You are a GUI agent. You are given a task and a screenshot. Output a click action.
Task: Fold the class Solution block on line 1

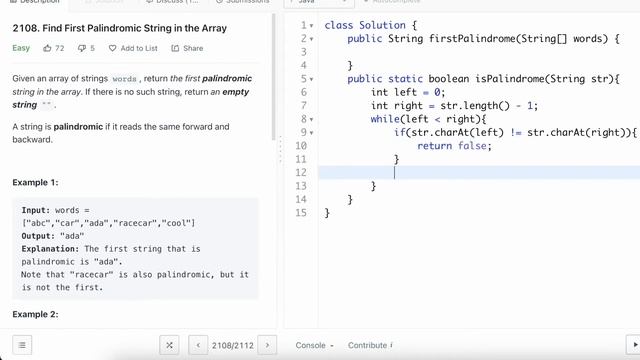(311, 26)
